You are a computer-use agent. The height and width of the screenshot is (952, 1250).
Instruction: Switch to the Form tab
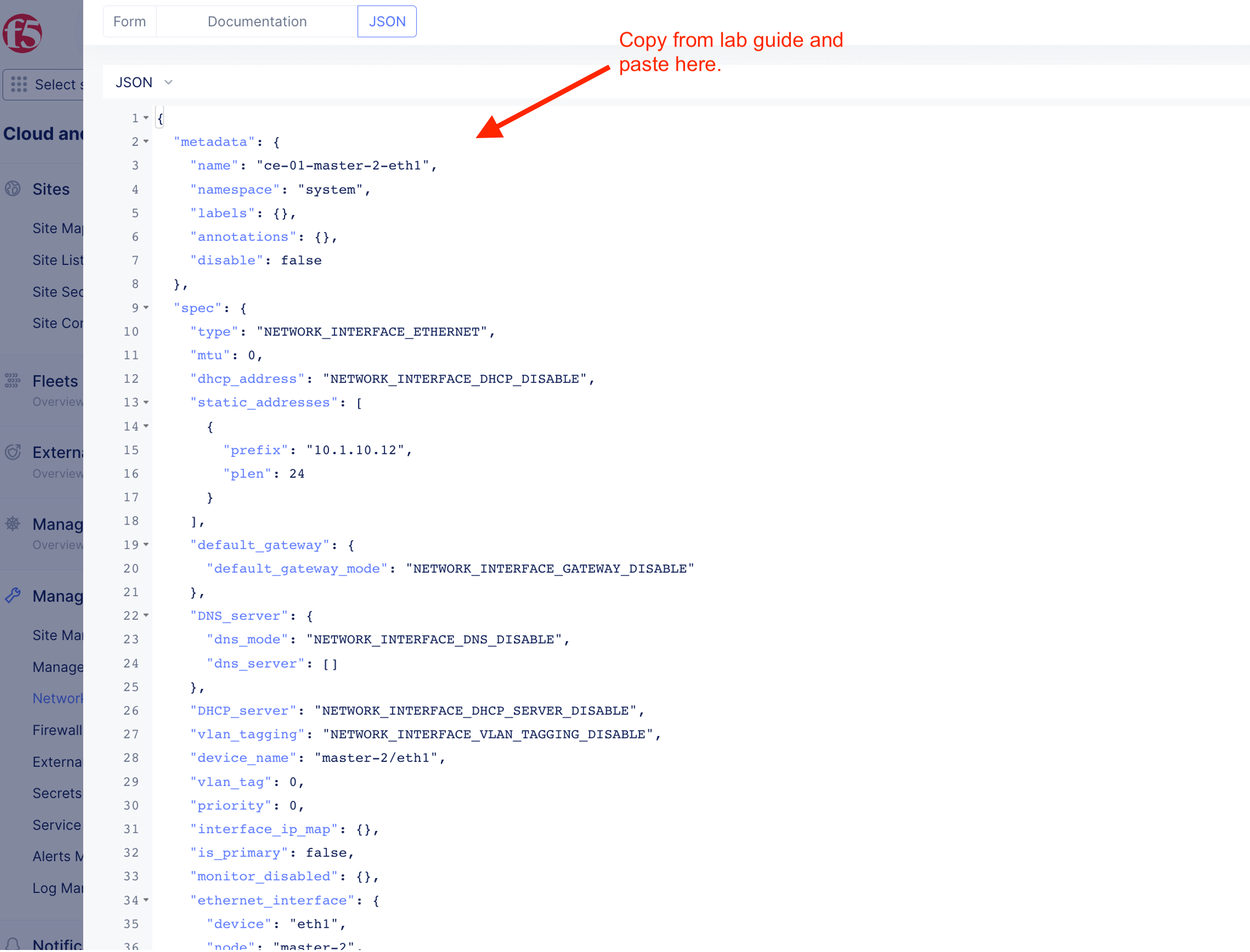129,22
